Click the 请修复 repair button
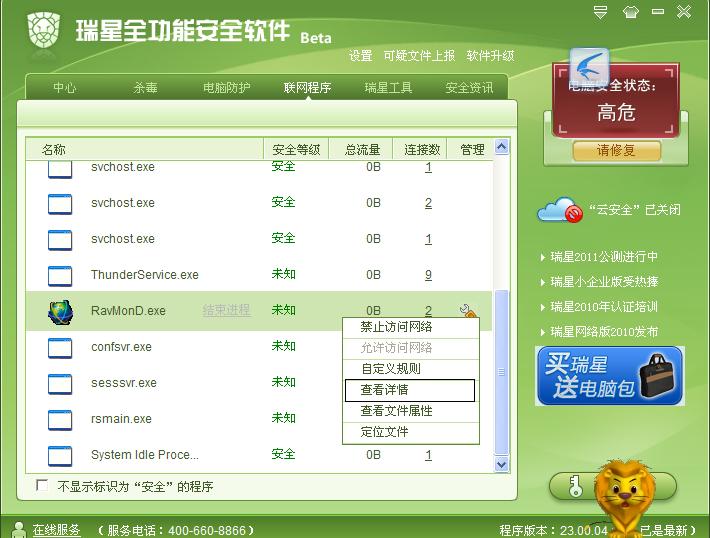710x538 pixels. (x=616, y=150)
